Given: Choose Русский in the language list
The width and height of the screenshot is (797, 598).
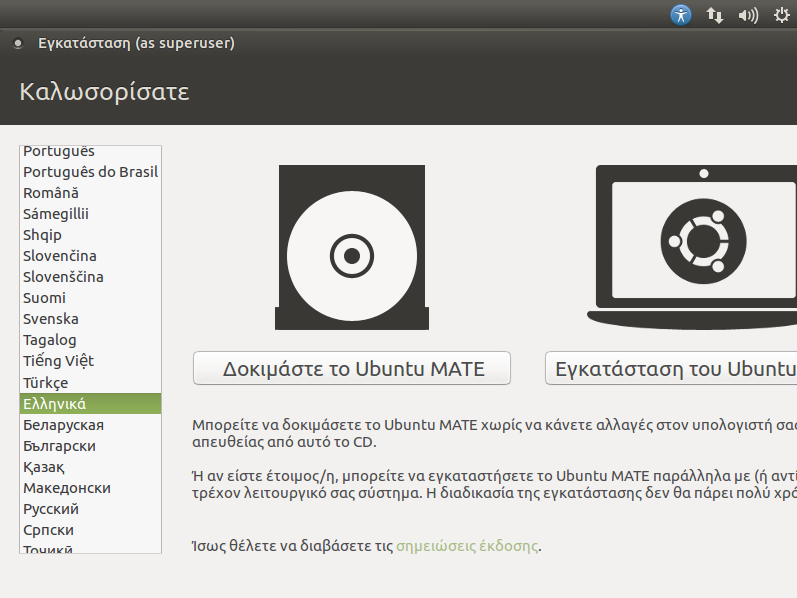Looking at the screenshot, I should click(52, 509).
